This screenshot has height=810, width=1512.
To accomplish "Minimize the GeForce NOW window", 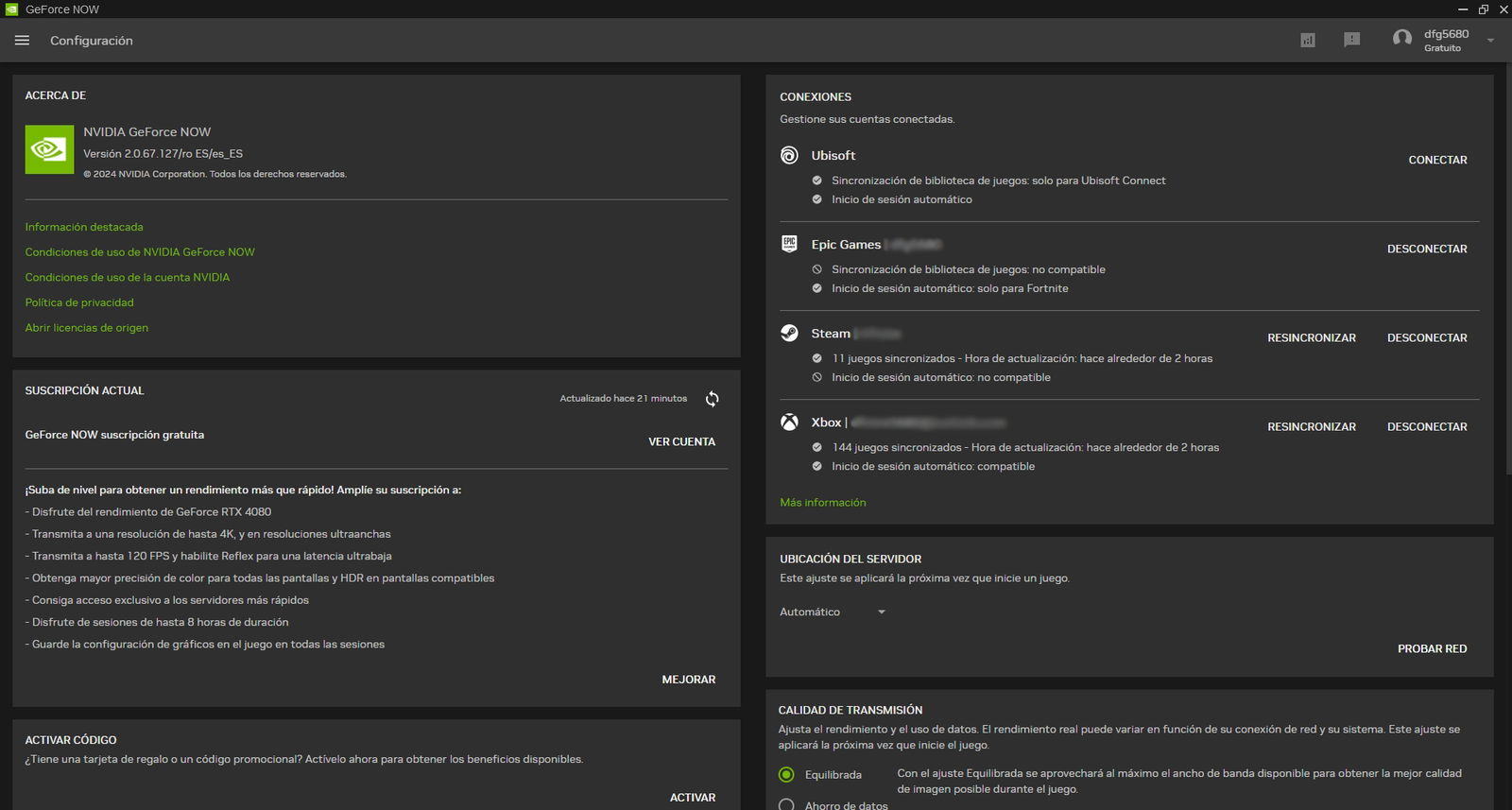I will 1463,9.
